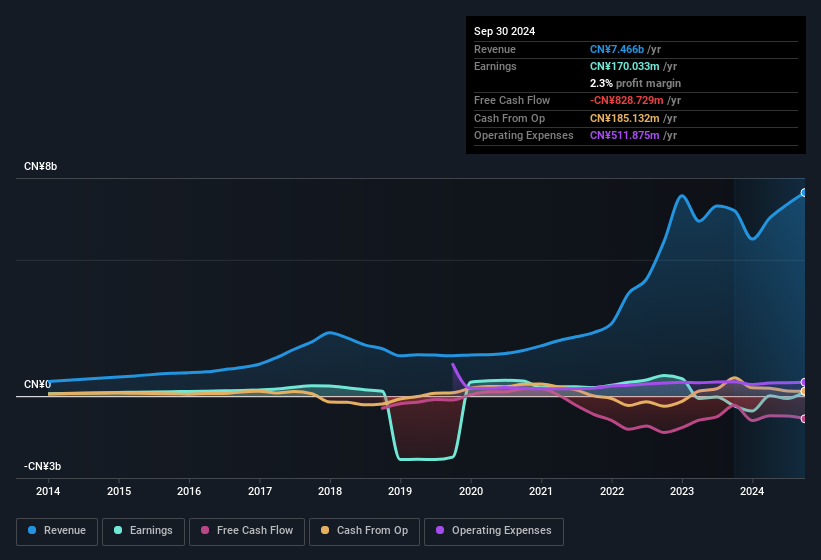821x560 pixels.
Task: Select the 2018 label on the x-axis
Action: (x=330, y=491)
